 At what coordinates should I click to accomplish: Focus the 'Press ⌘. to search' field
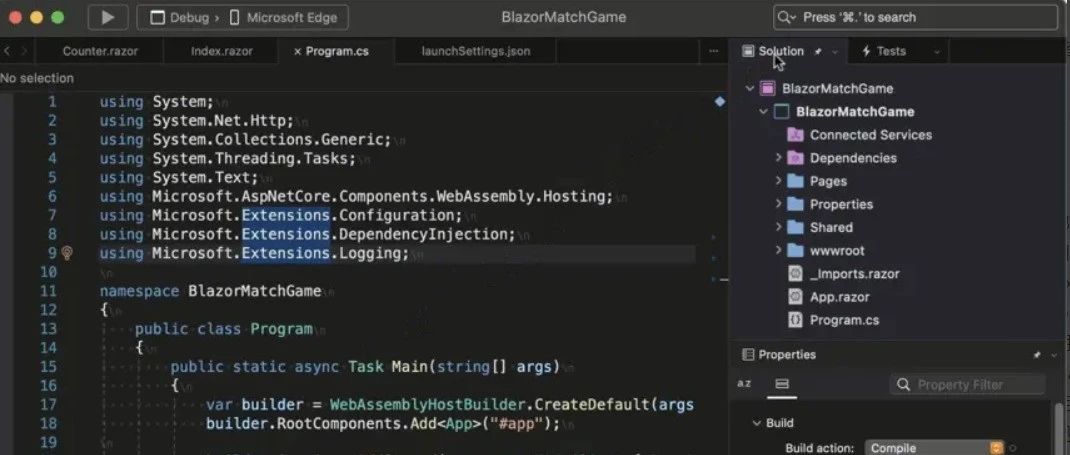[x=915, y=18]
